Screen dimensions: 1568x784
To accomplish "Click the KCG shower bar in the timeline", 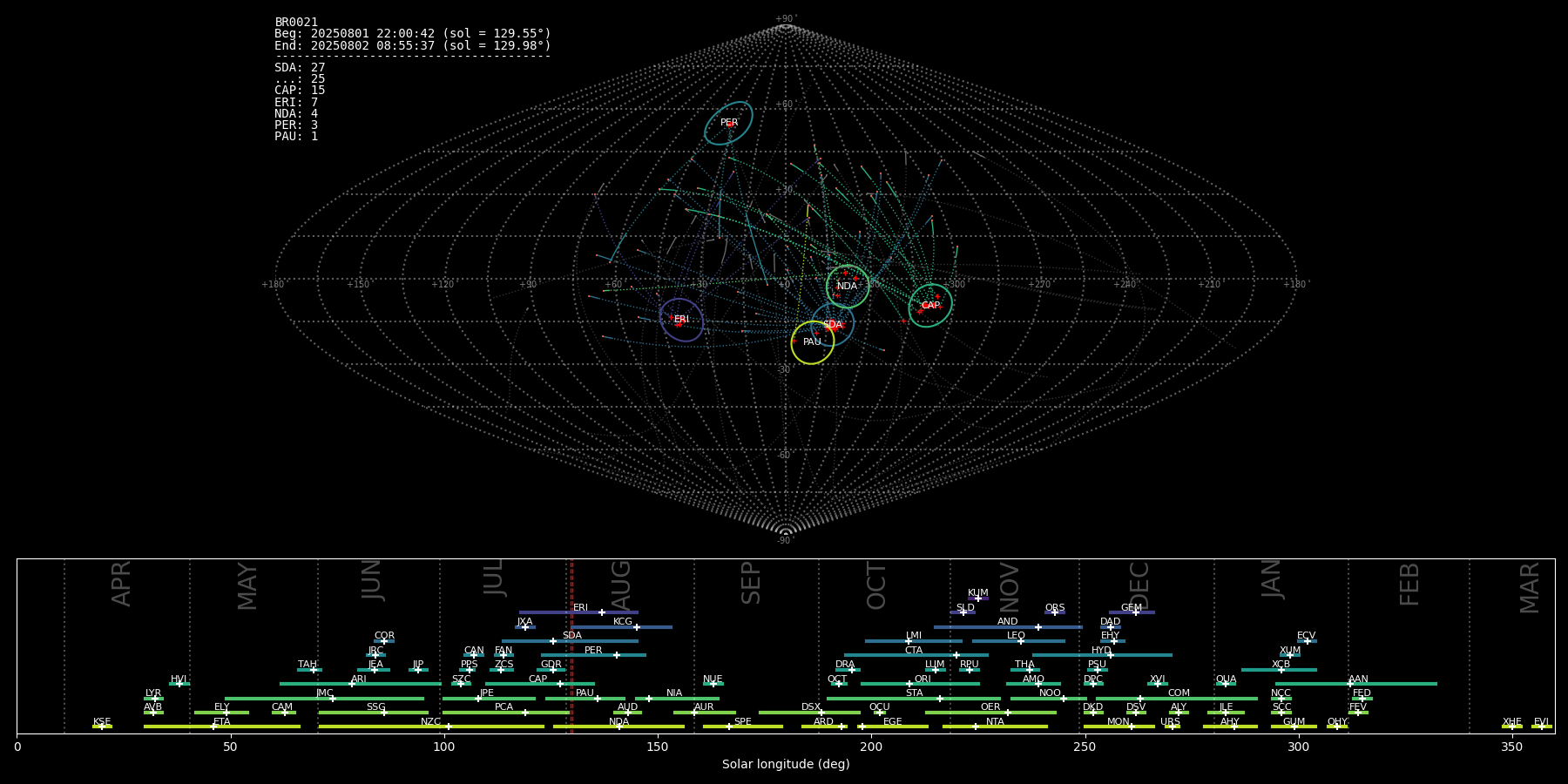I will coord(621,627).
